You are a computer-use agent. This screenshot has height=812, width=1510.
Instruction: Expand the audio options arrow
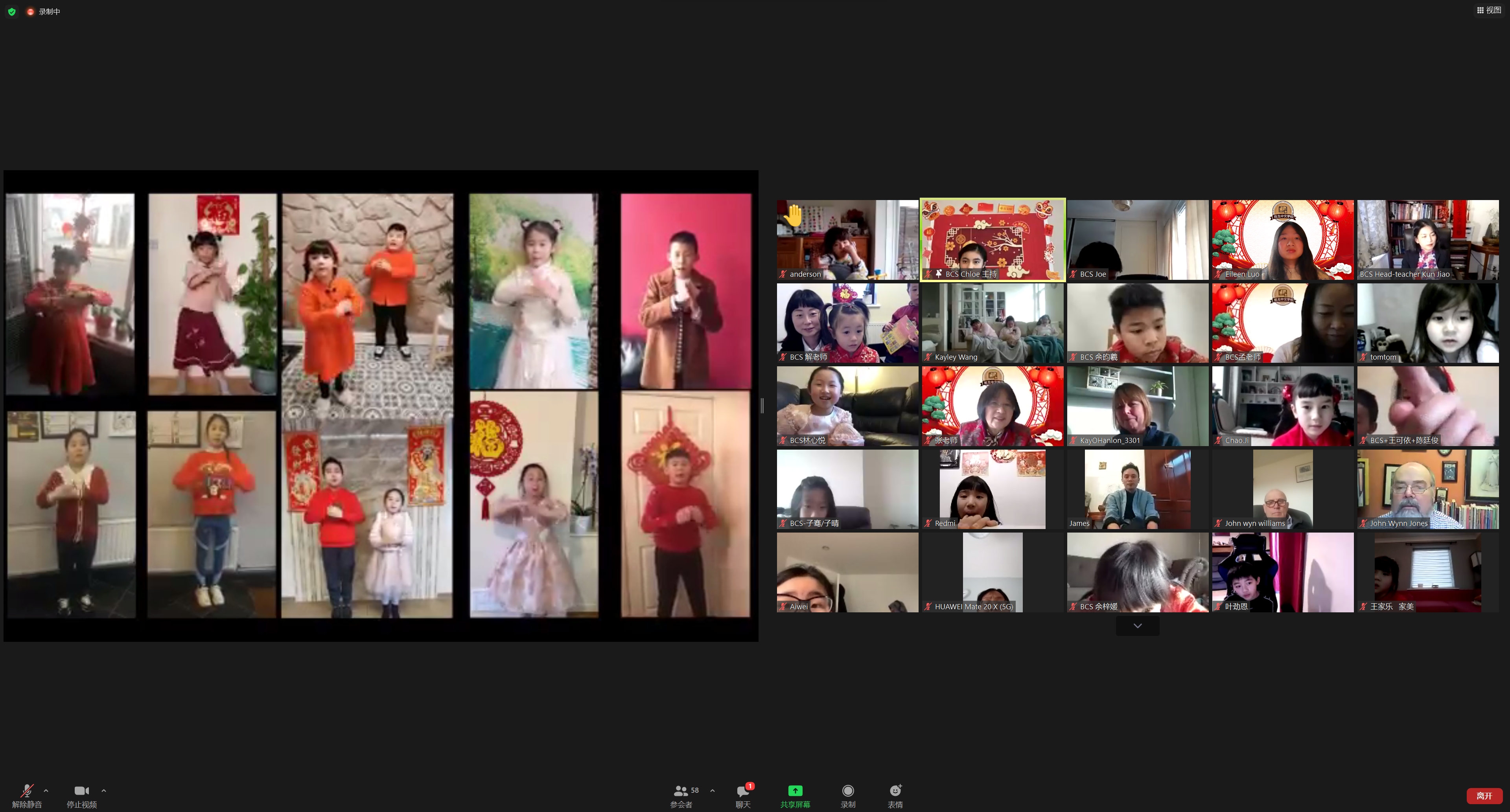(x=46, y=791)
